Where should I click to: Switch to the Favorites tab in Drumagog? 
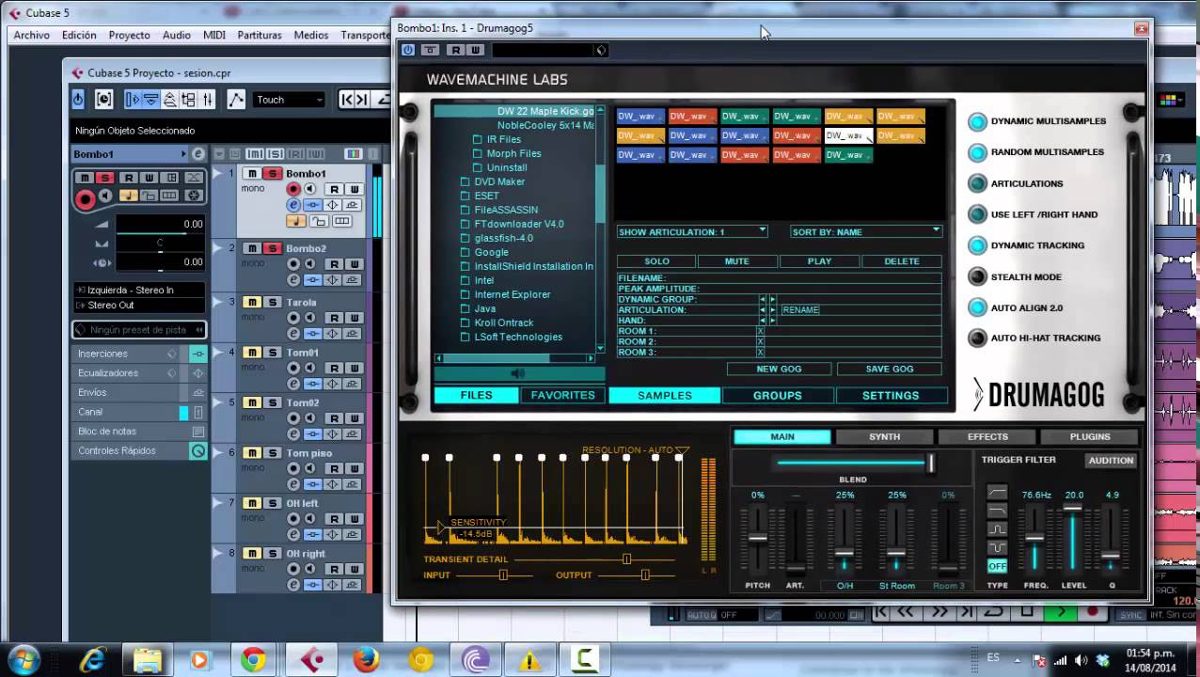[x=562, y=395]
